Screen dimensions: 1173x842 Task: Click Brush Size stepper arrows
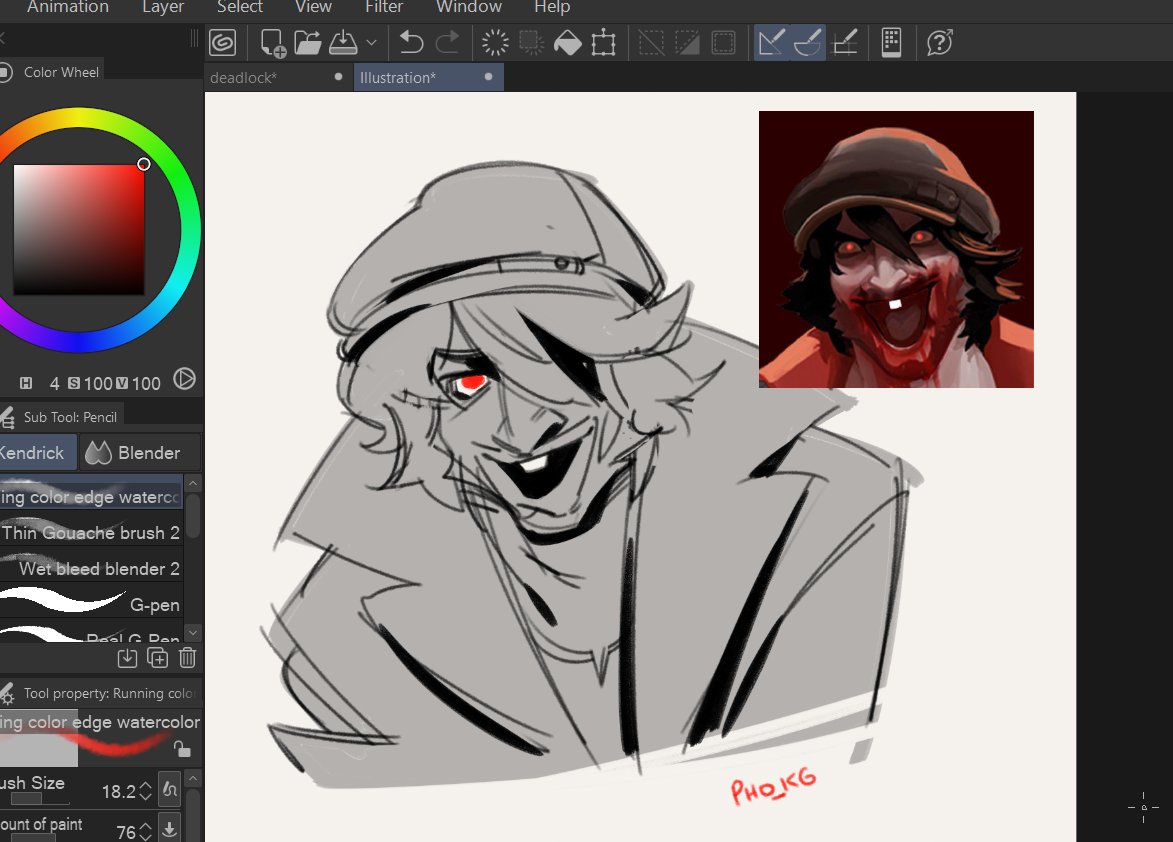146,791
